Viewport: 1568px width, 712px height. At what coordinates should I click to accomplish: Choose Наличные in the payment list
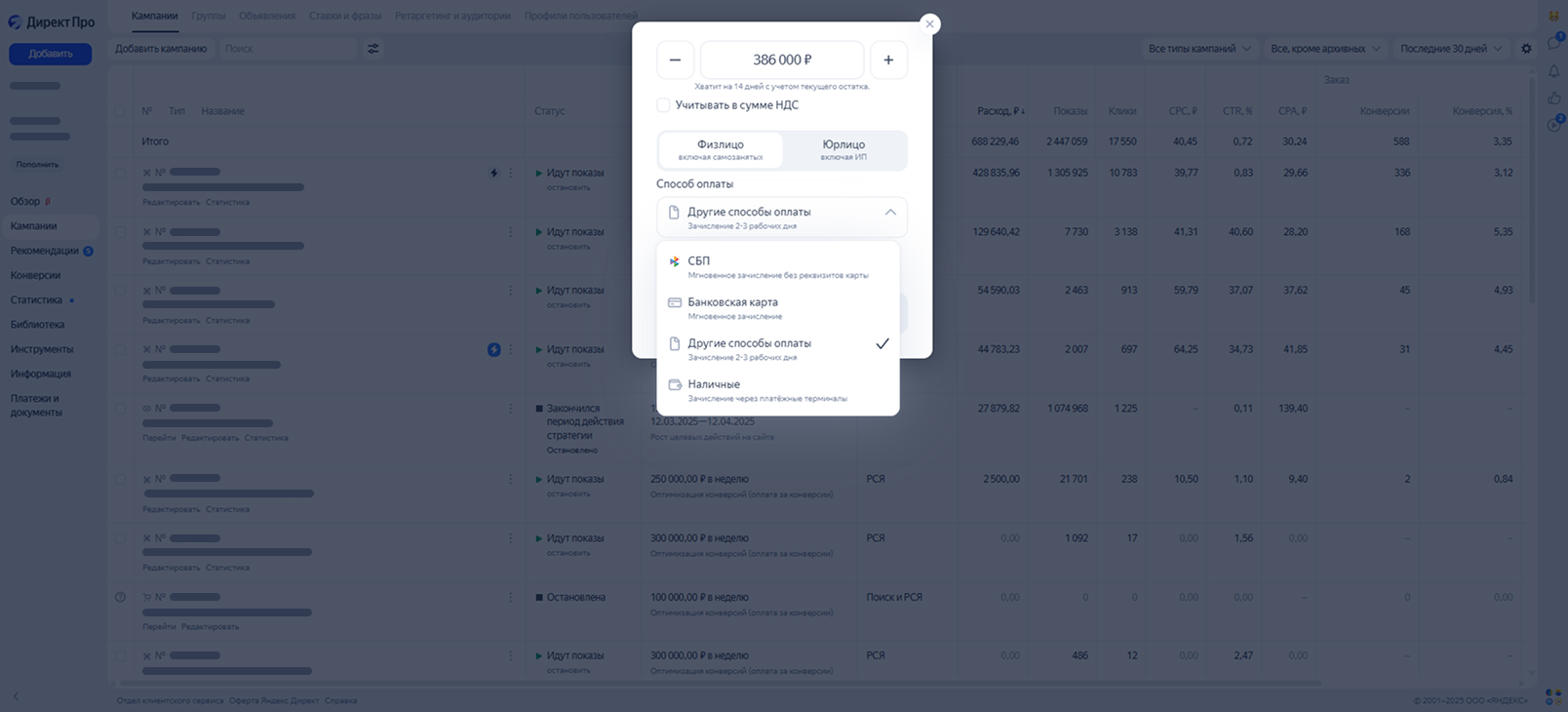[x=778, y=390]
